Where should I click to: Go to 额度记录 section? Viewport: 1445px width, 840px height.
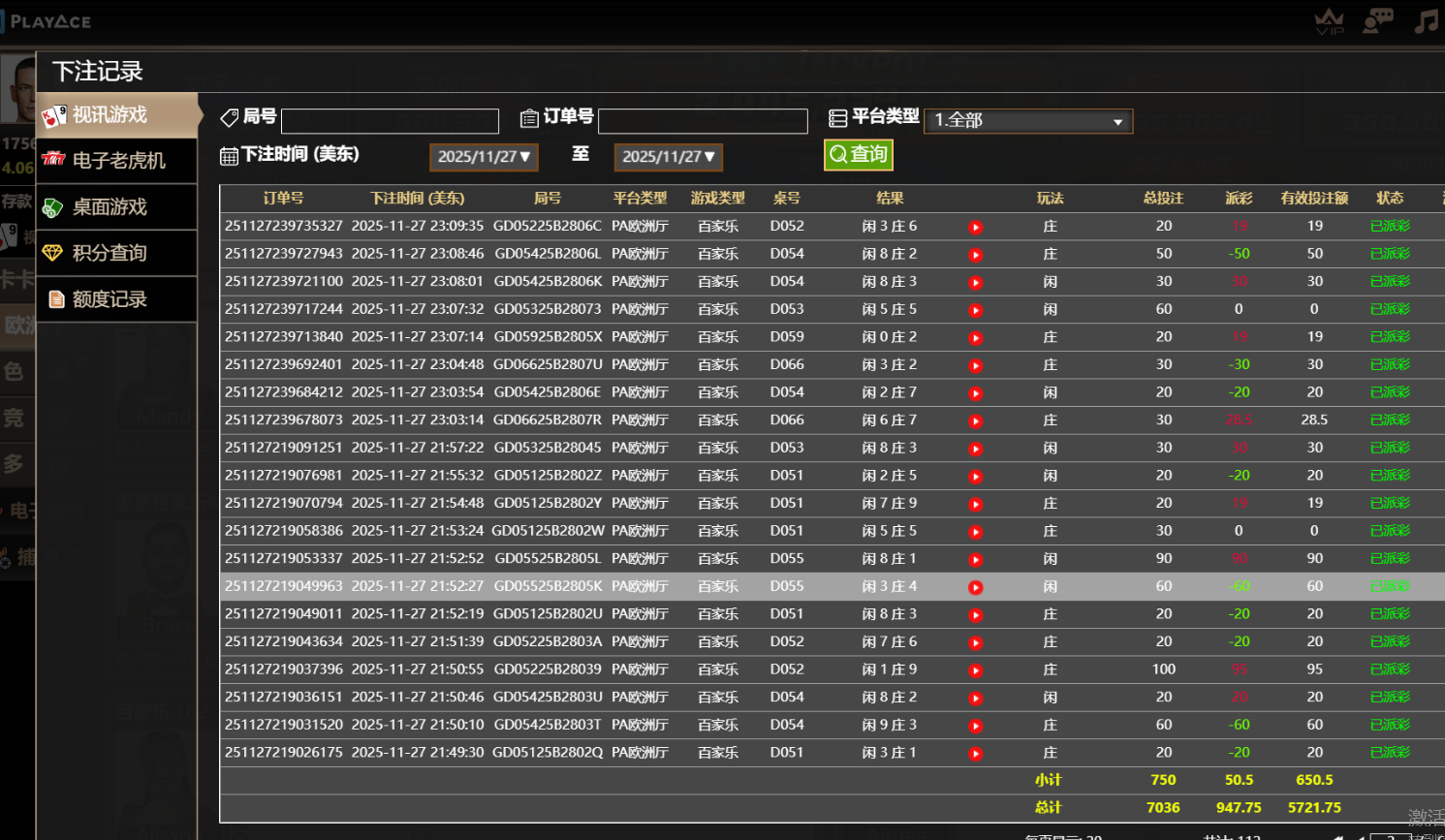click(x=116, y=299)
